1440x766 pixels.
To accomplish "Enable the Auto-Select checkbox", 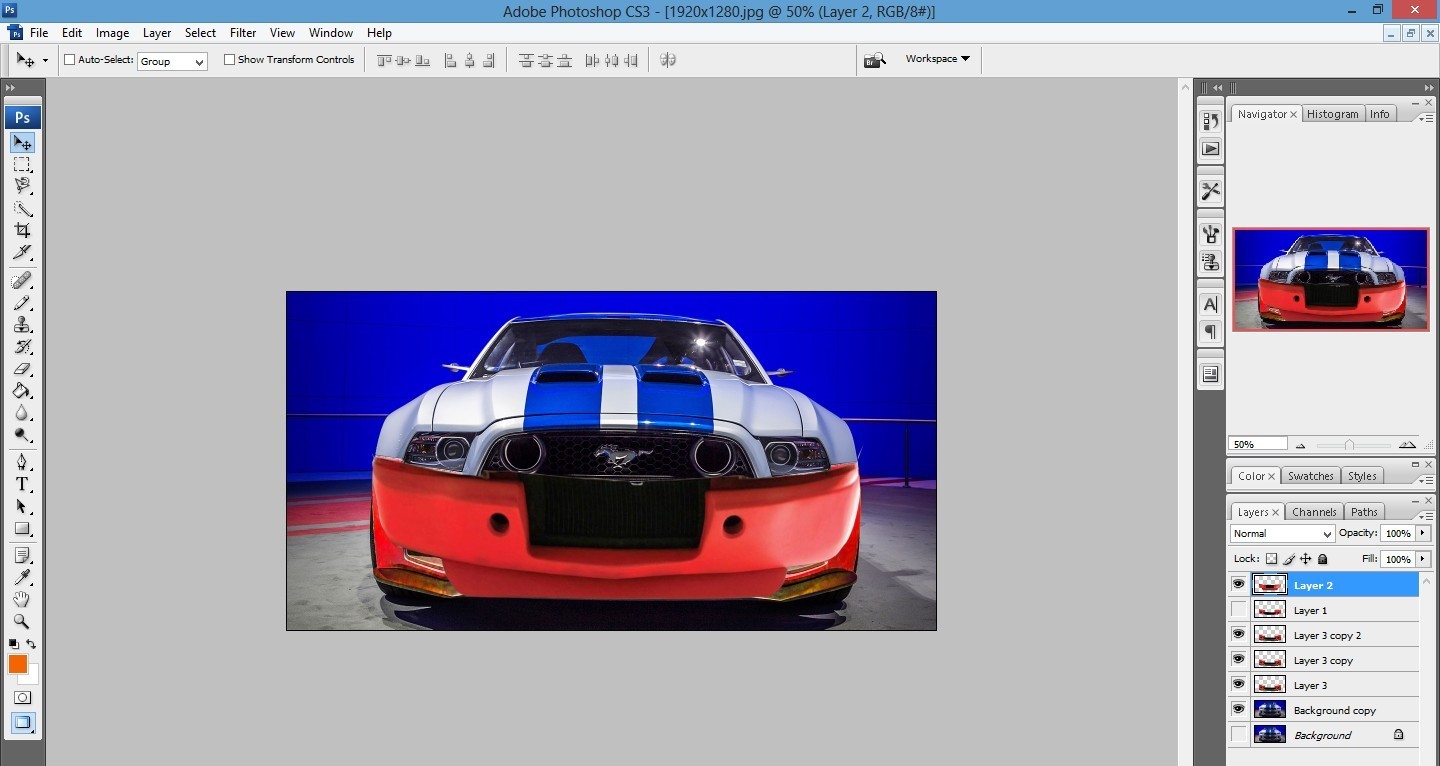I will [x=70, y=60].
